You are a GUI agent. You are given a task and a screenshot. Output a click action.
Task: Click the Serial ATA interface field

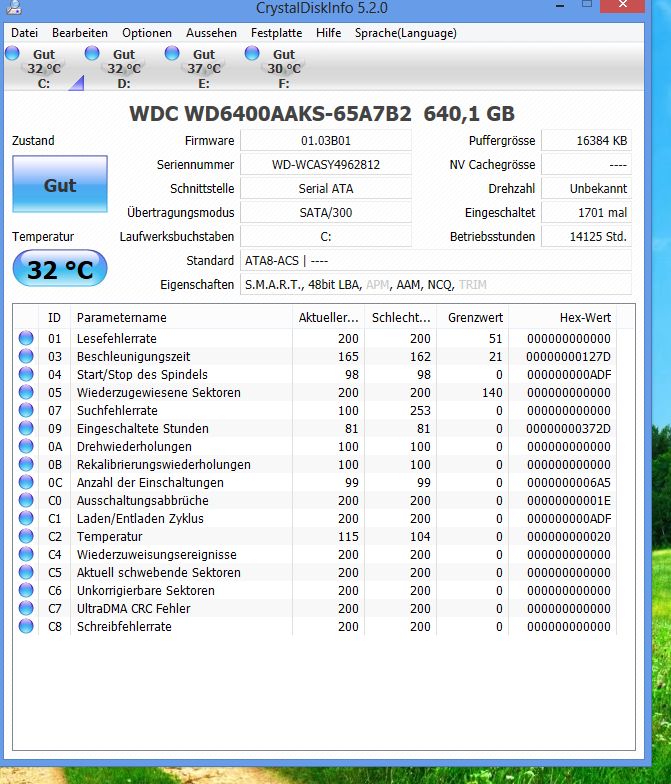click(326, 188)
